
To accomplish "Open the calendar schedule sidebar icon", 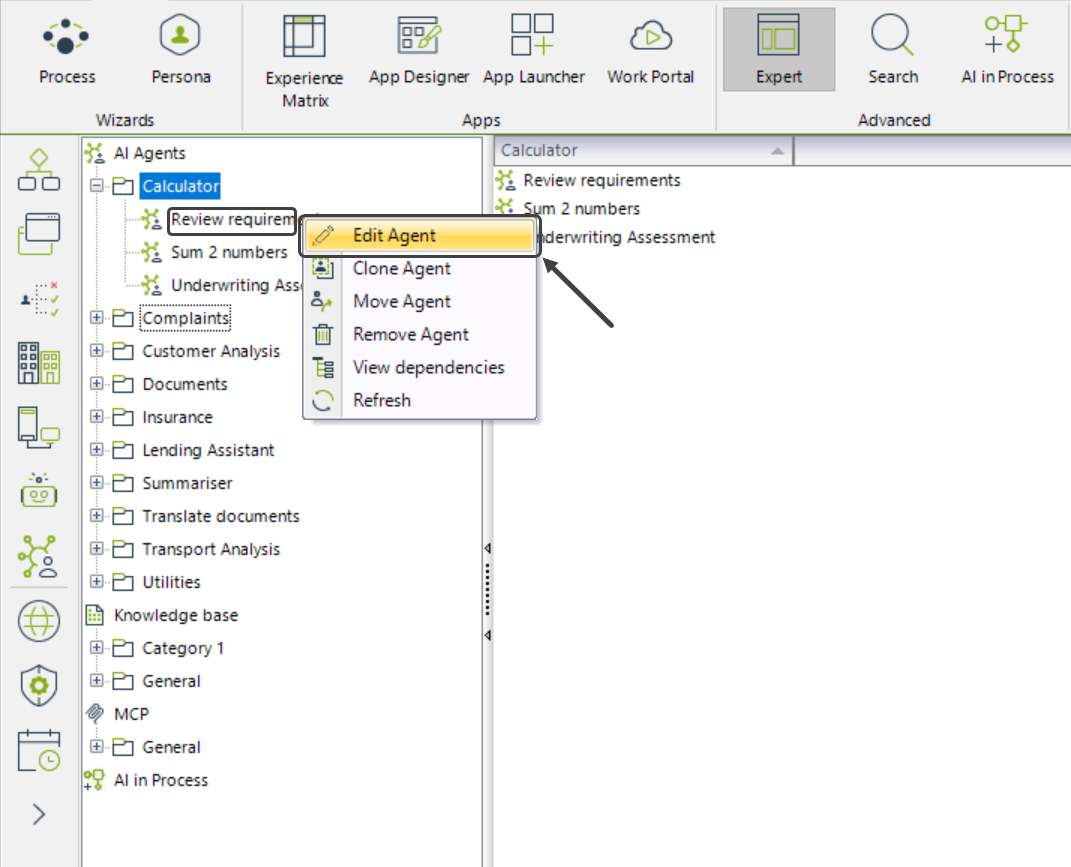I will [39, 750].
